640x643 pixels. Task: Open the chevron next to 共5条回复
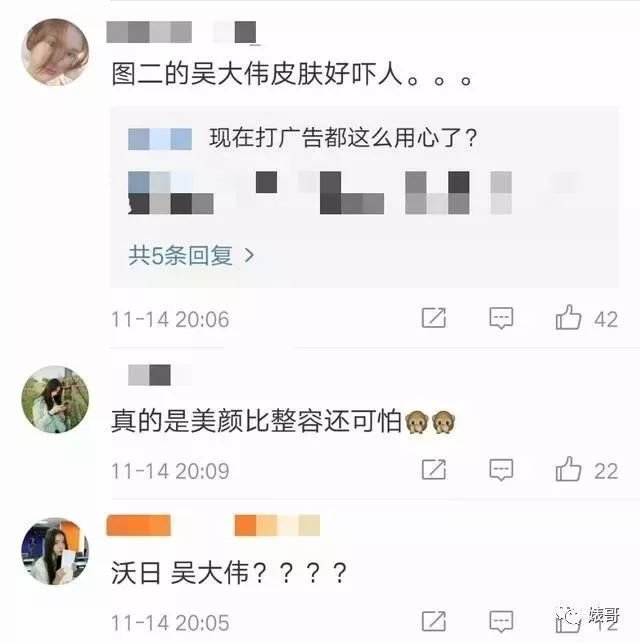point(249,256)
